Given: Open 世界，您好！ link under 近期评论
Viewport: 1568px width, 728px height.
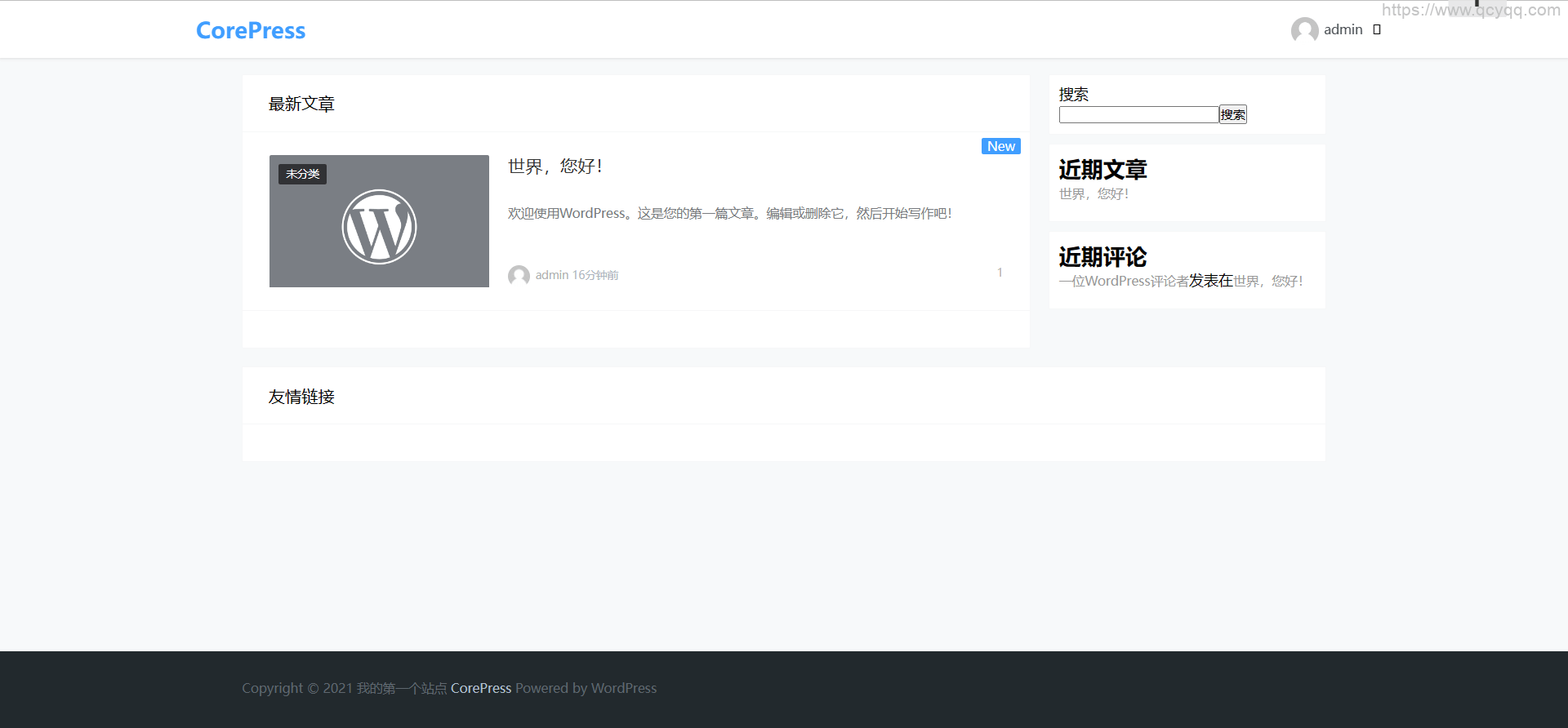Looking at the screenshot, I should tap(1267, 282).
